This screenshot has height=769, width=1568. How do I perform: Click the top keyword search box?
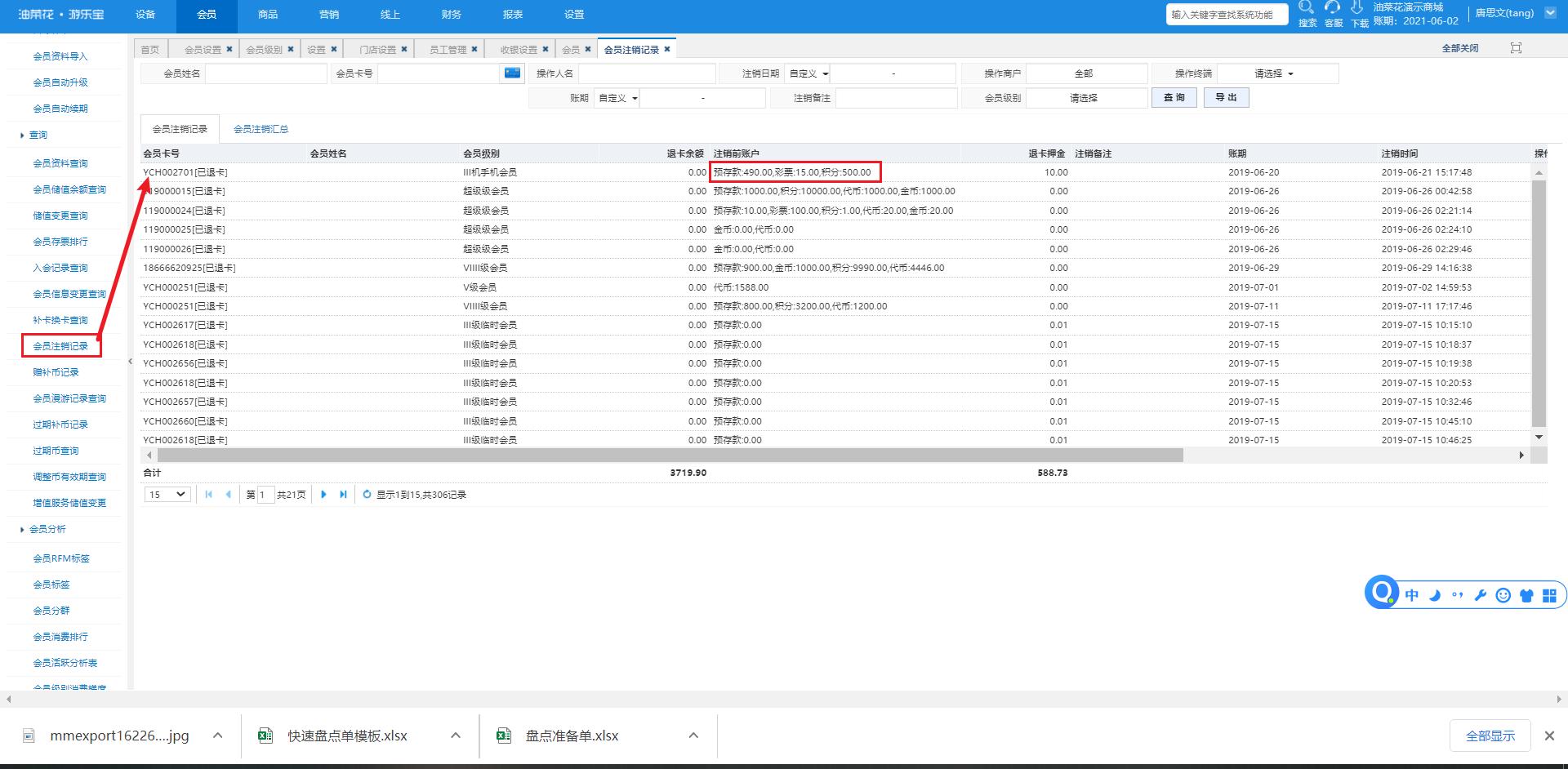pyautogui.click(x=1227, y=15)
